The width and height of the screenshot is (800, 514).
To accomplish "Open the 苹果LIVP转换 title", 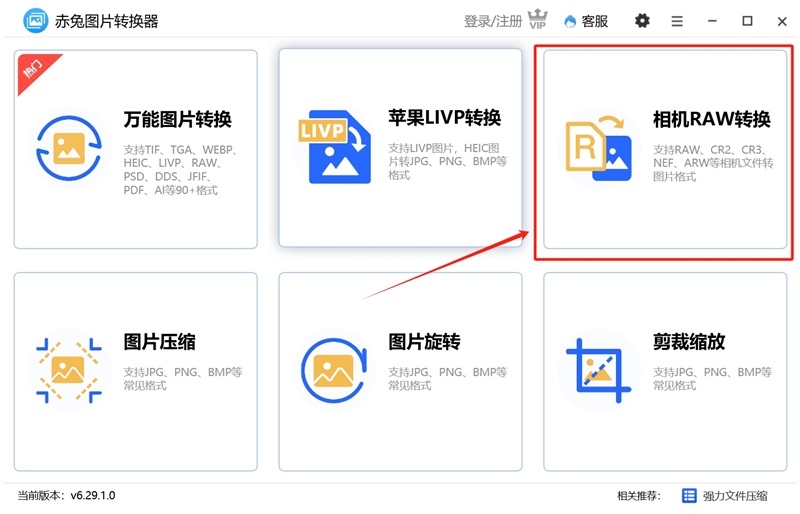I will (444, 118).
